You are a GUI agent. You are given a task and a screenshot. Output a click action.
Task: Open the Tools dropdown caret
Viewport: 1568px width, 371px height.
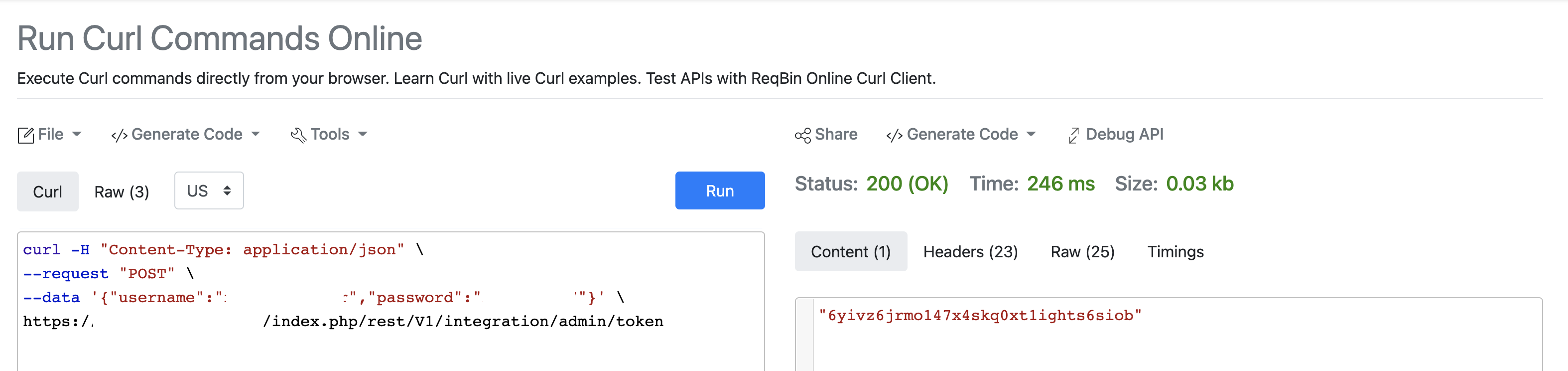pyautogui.click(x=363, y=134)
